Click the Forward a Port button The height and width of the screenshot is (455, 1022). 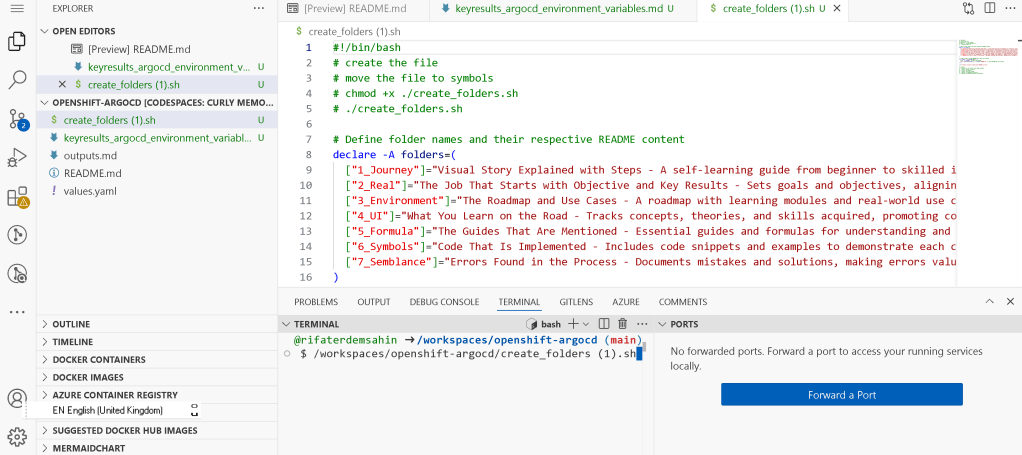pos(841,394)
